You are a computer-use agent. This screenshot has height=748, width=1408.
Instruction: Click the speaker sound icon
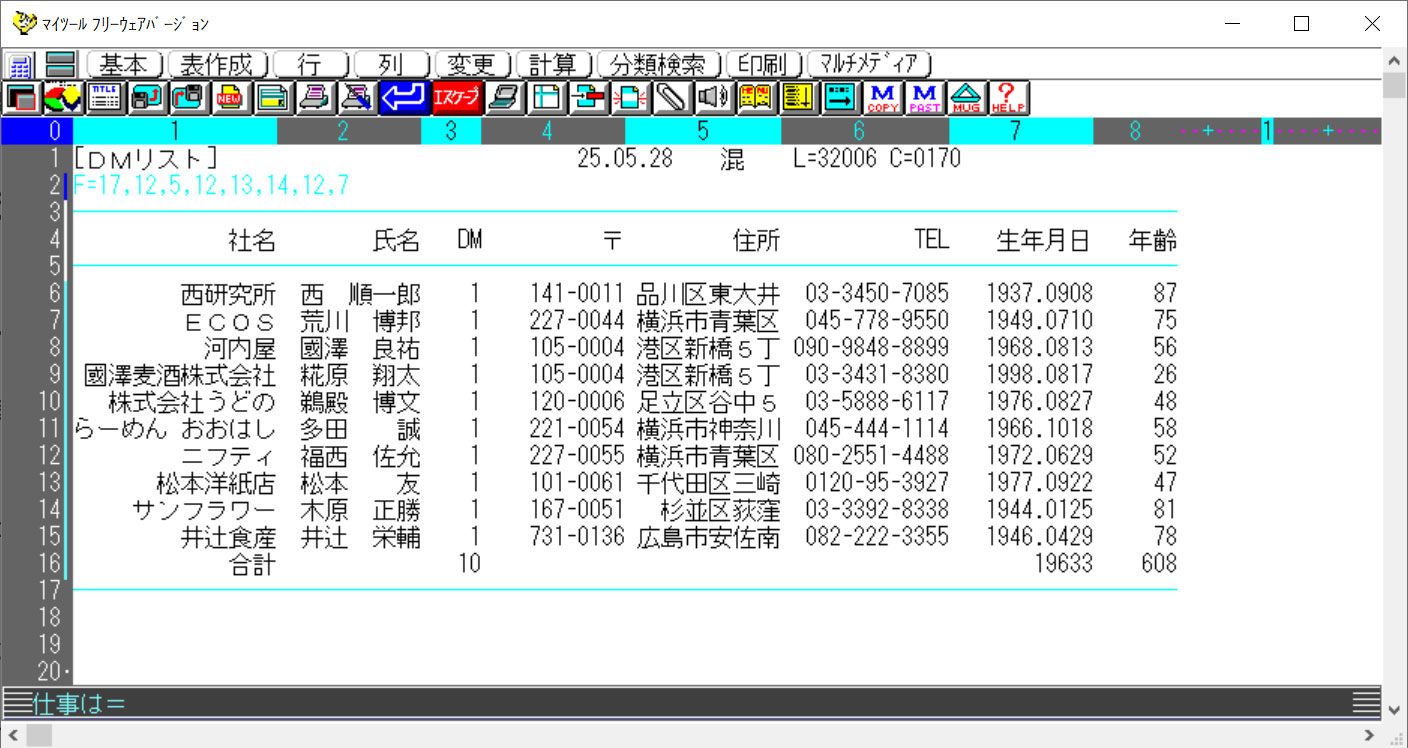[x=711, y=98]
